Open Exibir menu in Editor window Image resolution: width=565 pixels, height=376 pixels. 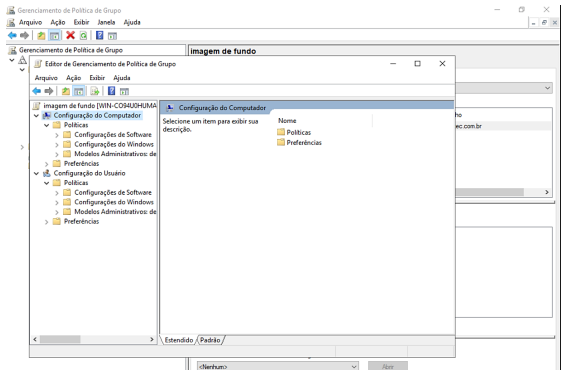click(x=97, y=78)
